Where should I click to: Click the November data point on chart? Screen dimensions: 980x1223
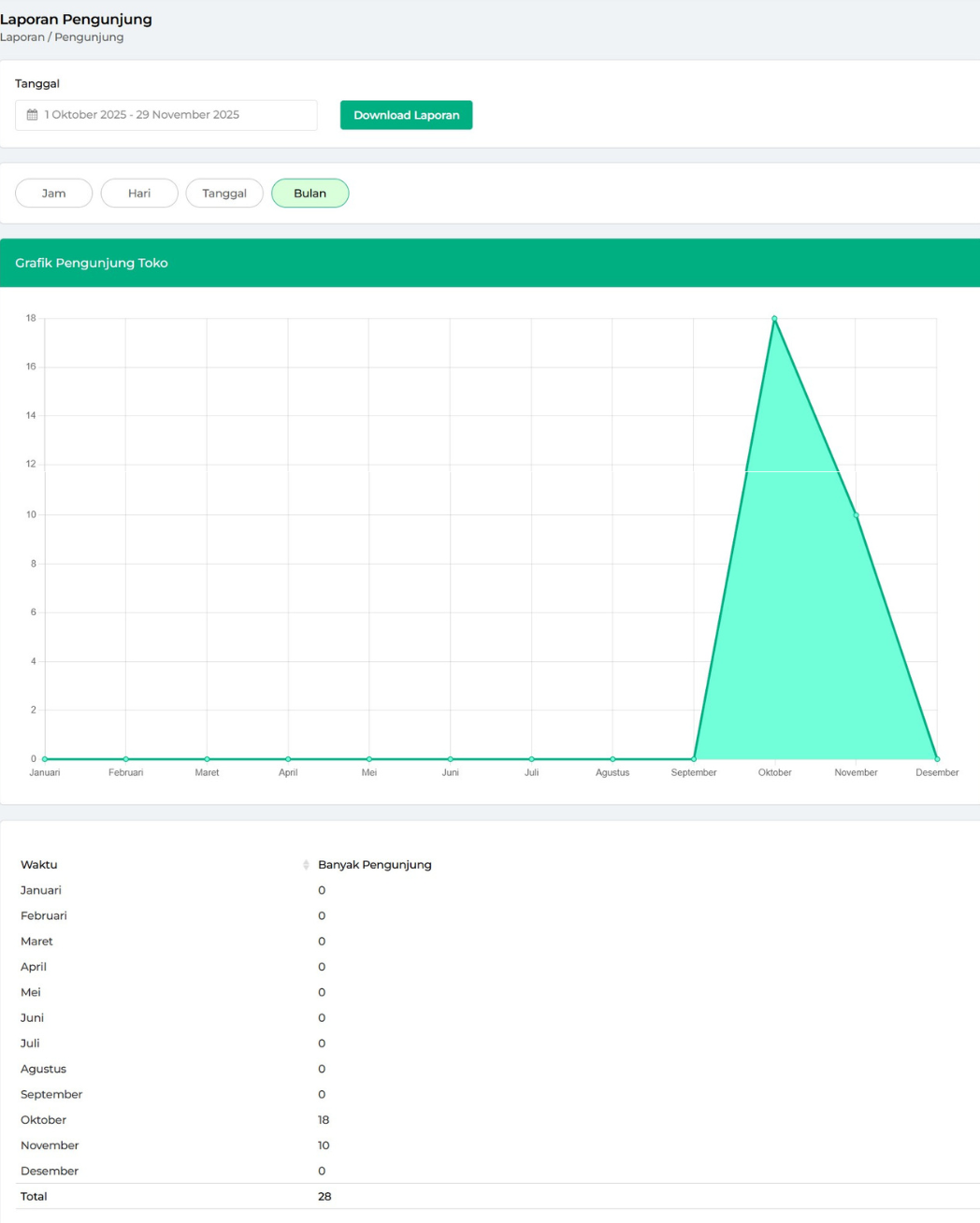click(856, 515)
